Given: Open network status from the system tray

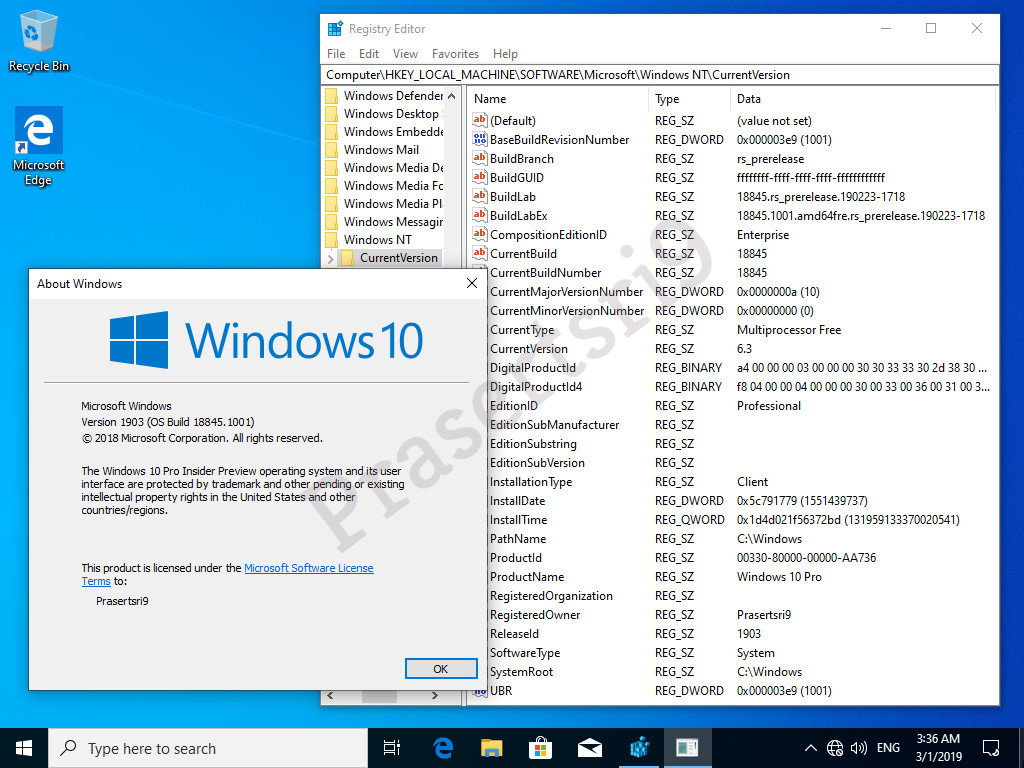Looking at the screenshot, I should pyautogui.click(x=835, y=748).
